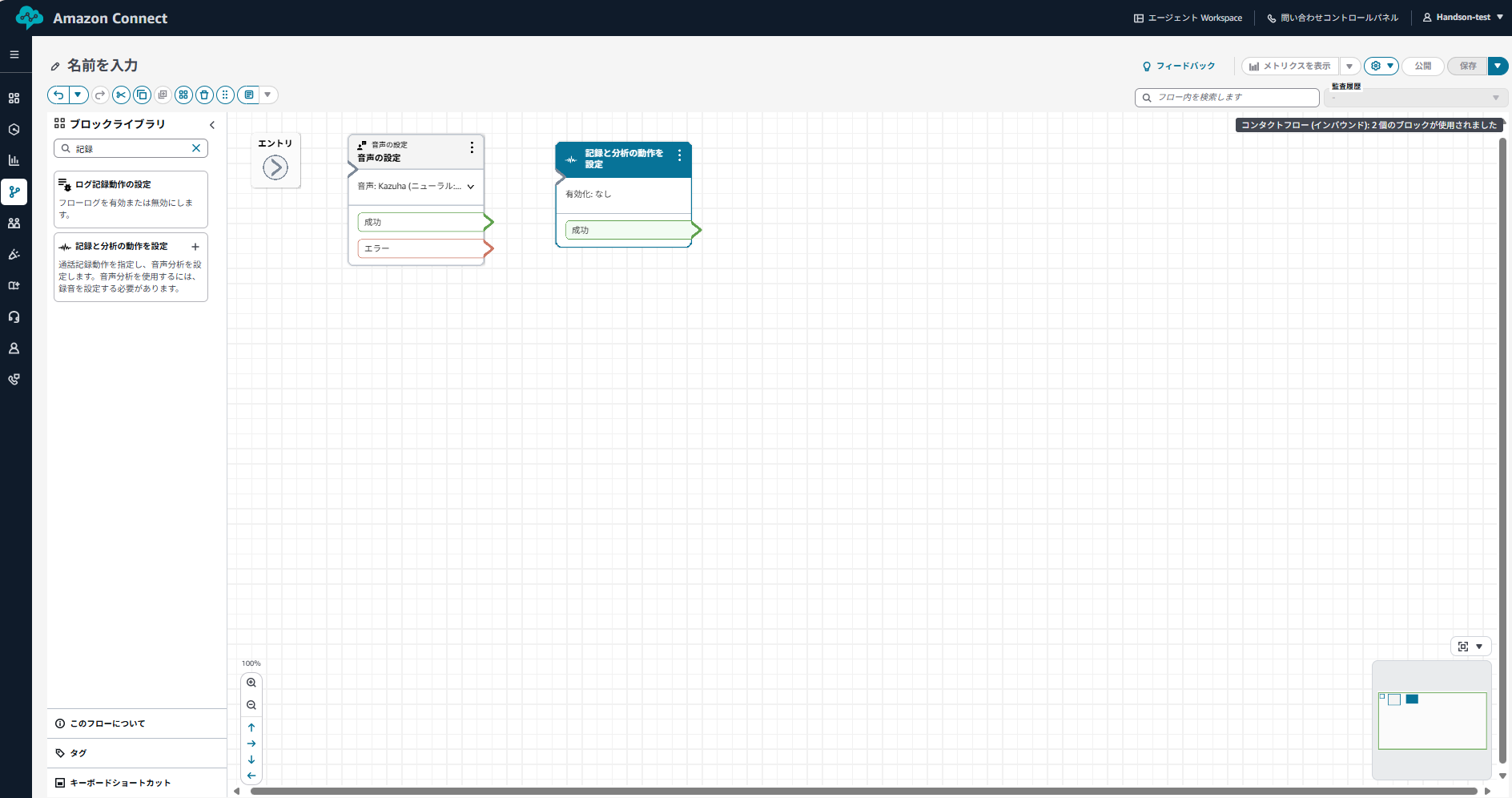Image resolution: width=1512 pixels, height=798 pixels.
Task: Open the single user profile icon in sidebar
Action: [x=14, y=349]
